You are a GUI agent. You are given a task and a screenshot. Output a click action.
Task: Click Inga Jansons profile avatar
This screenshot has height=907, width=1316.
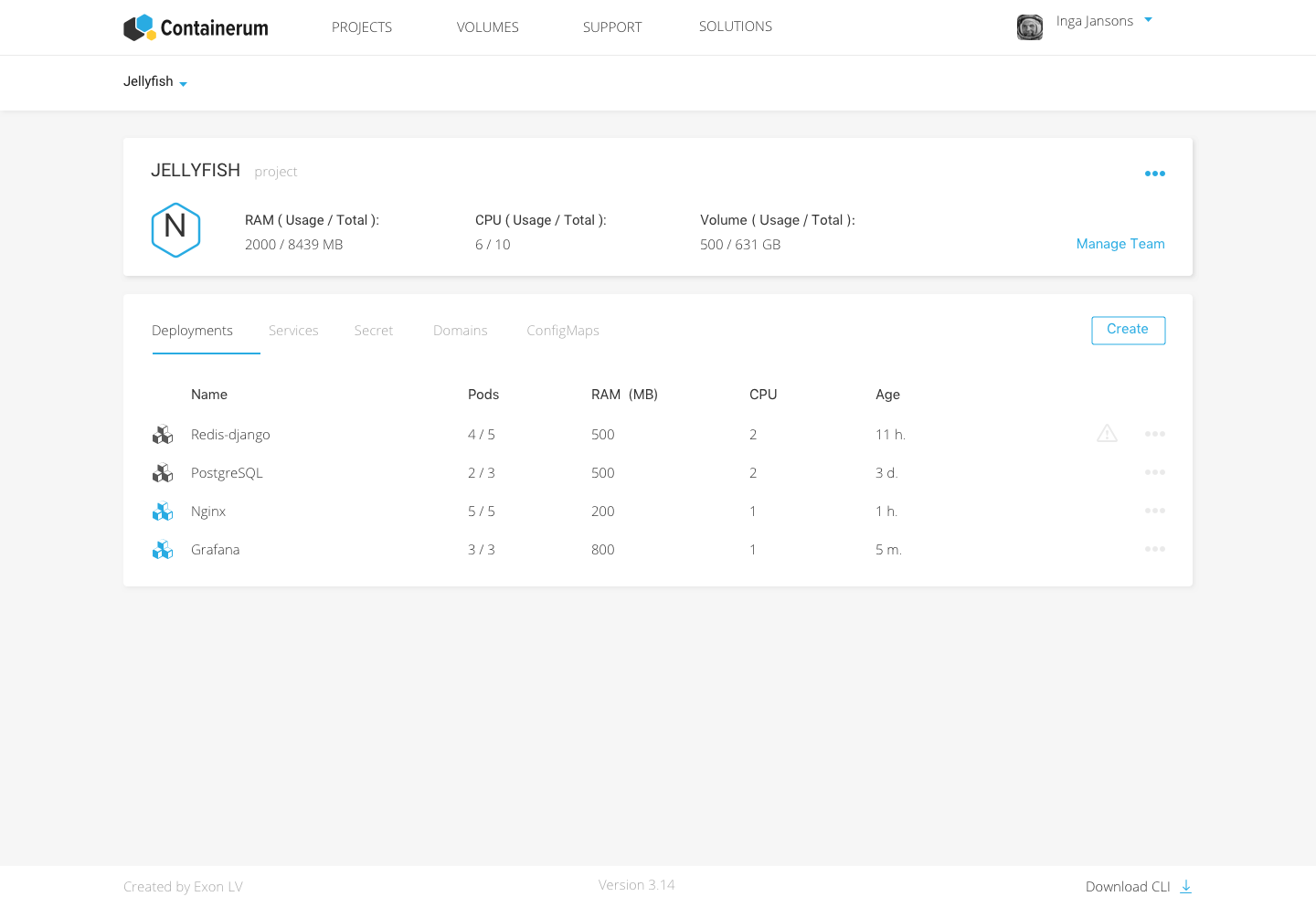[x=1030, y=27]
